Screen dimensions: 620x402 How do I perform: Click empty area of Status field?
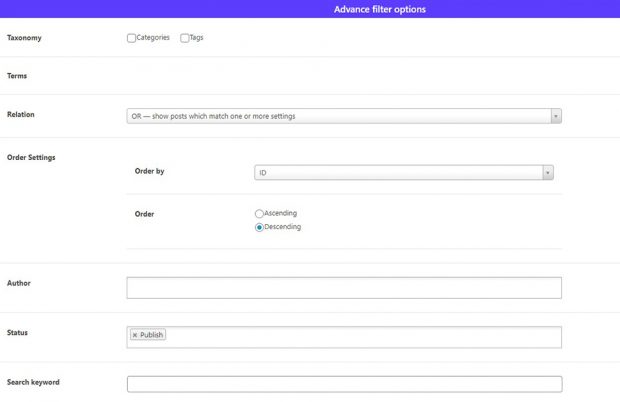click(360, 337)
